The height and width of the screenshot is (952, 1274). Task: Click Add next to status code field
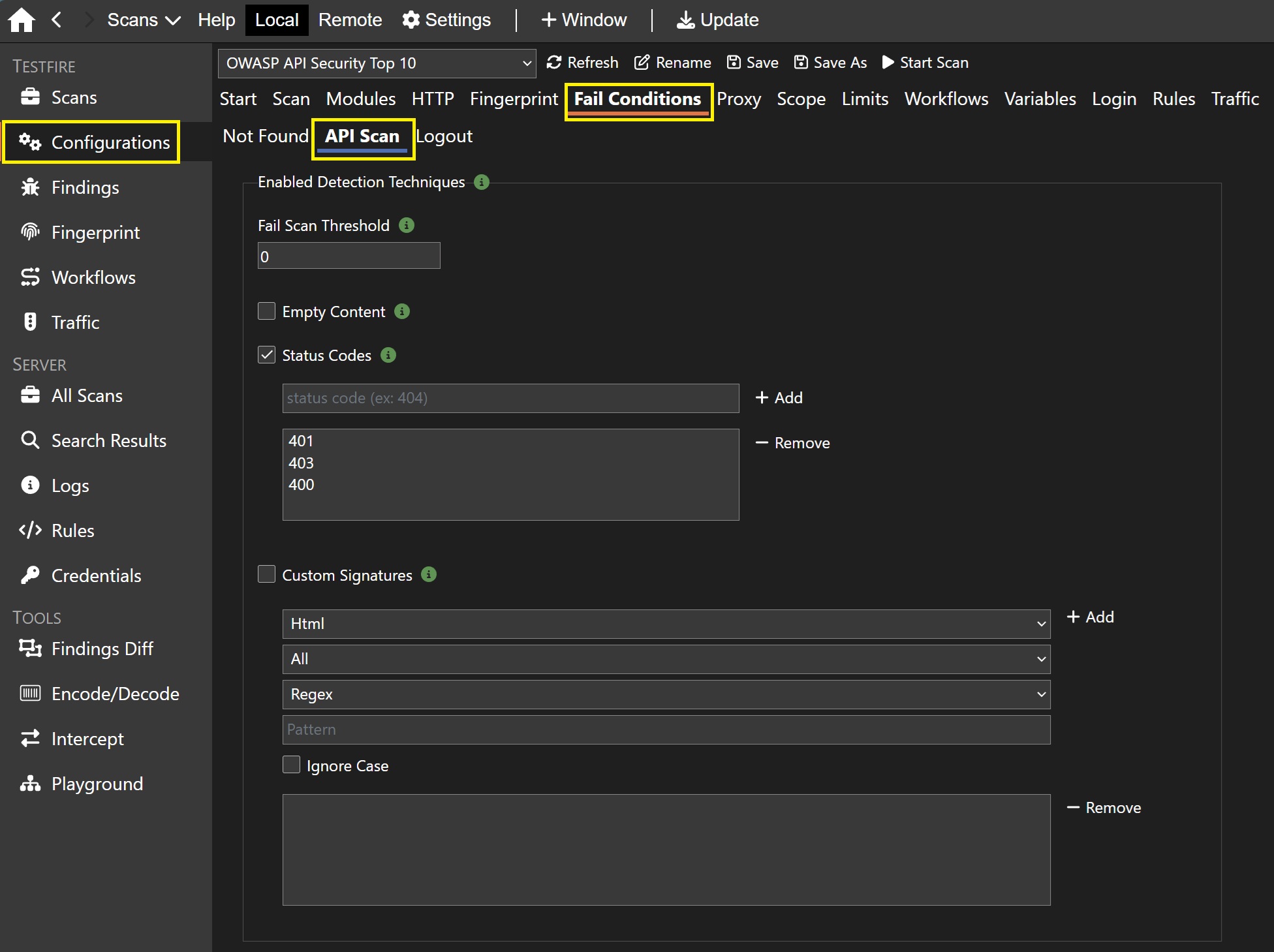779,398
